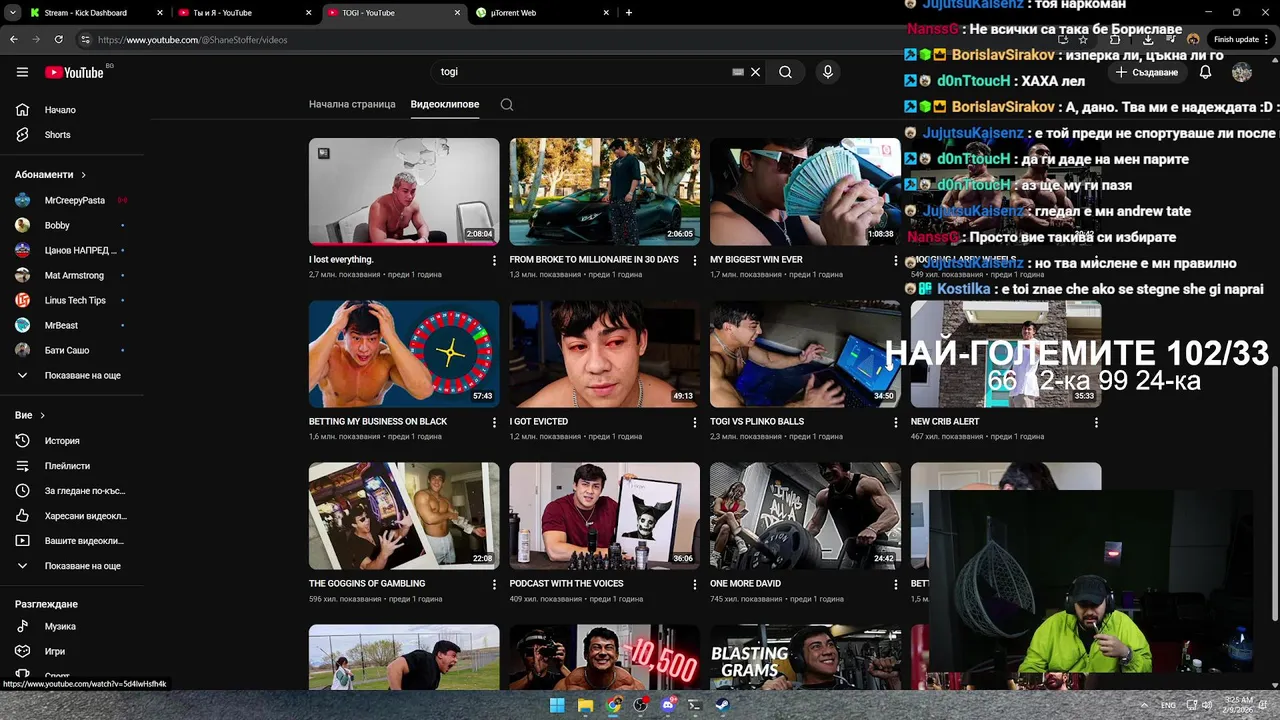This screenshot has height=720, width=1280.
Task: Open File Explorer from taskbar
Action: 586,705
